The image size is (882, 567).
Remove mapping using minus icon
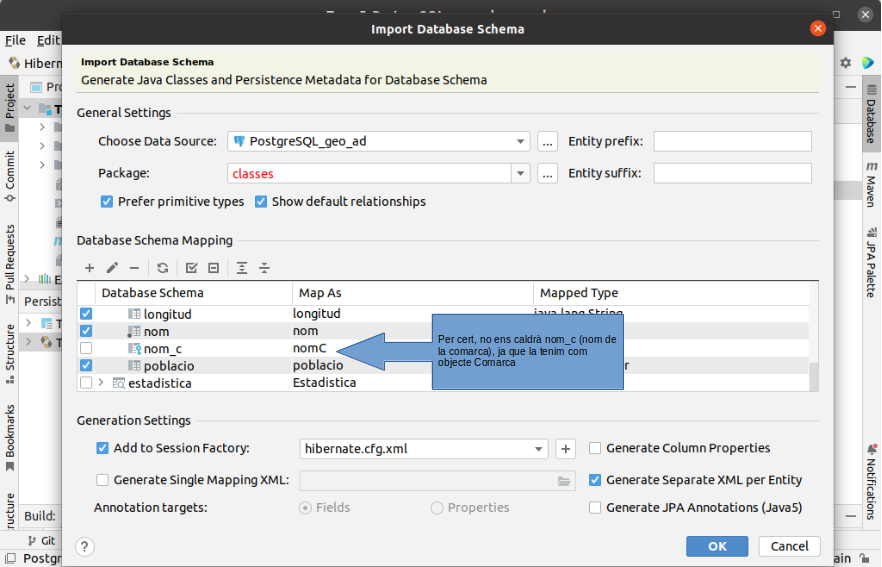(134, 268)
